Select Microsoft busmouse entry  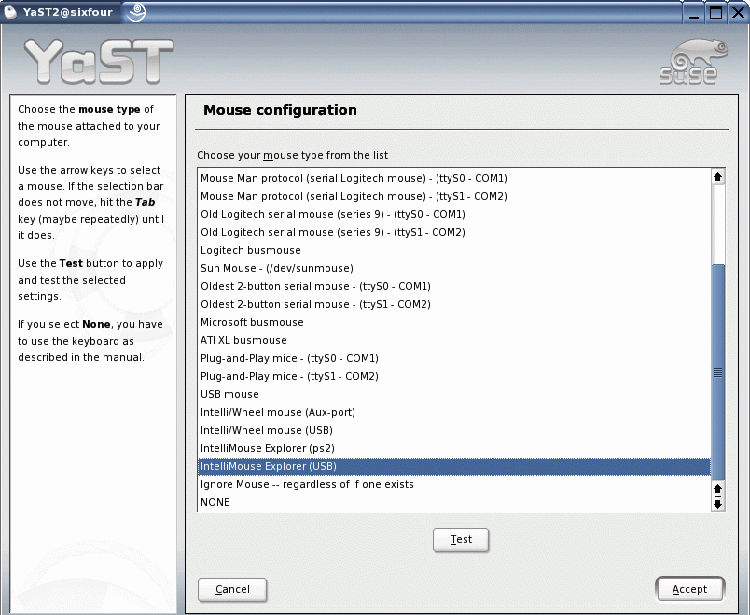(x=454, y=322)
